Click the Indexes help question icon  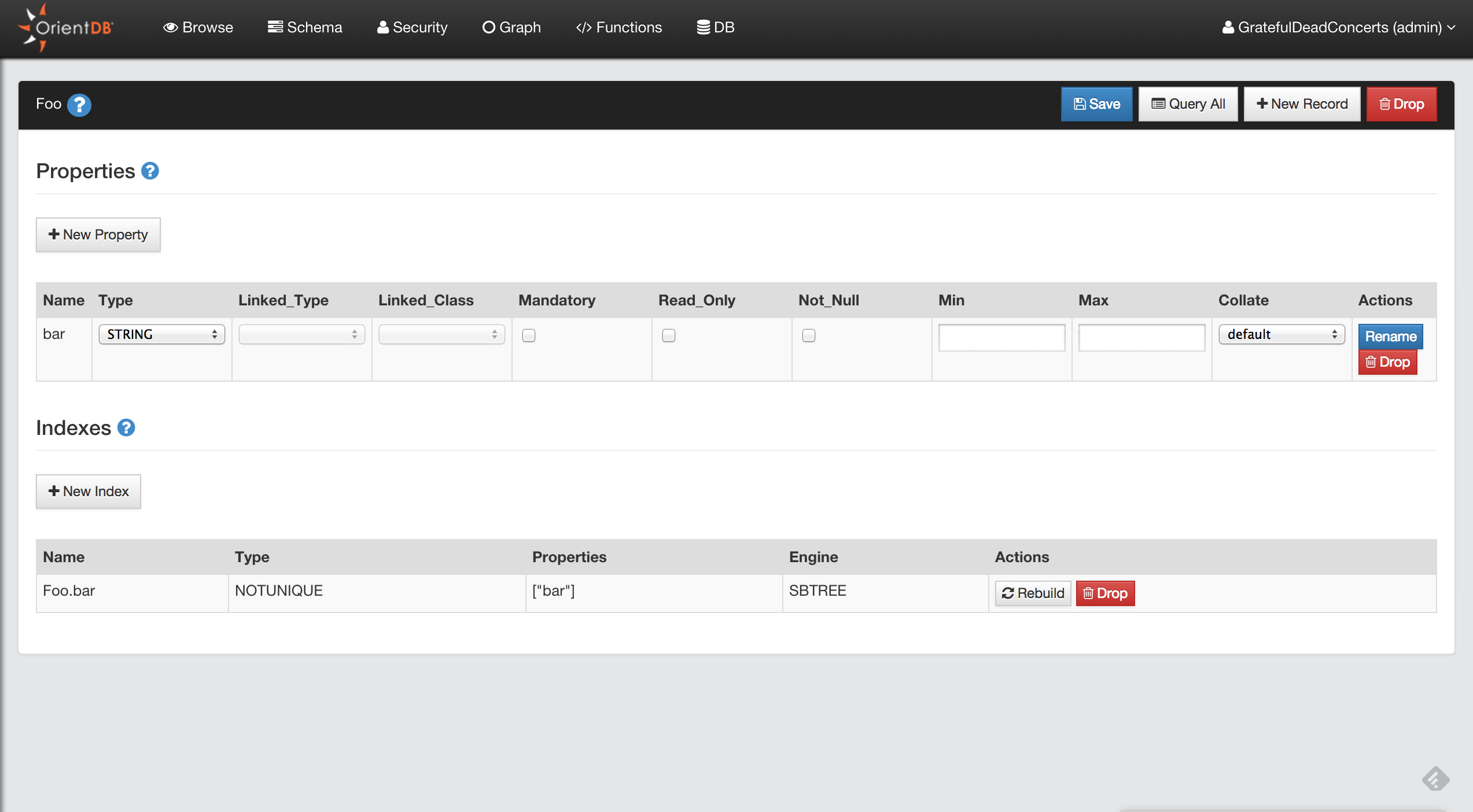tap(126, 428)
